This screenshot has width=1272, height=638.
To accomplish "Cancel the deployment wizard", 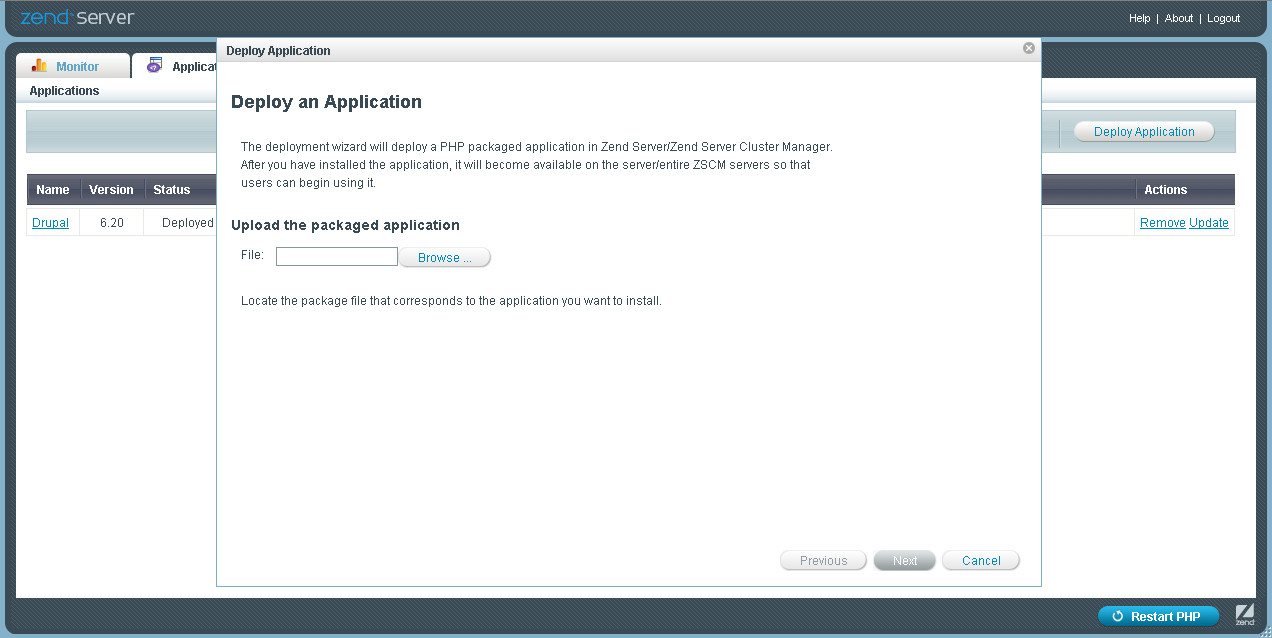I will click(981, 561).
